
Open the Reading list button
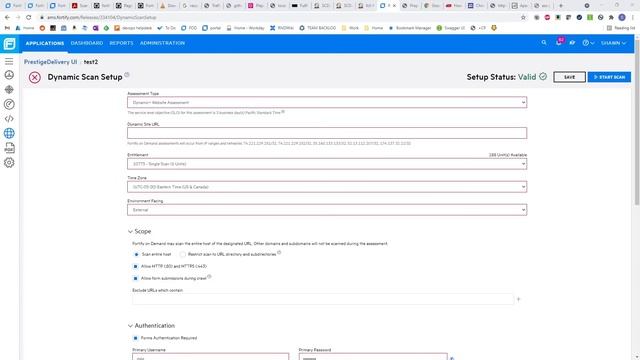[621, 28]
